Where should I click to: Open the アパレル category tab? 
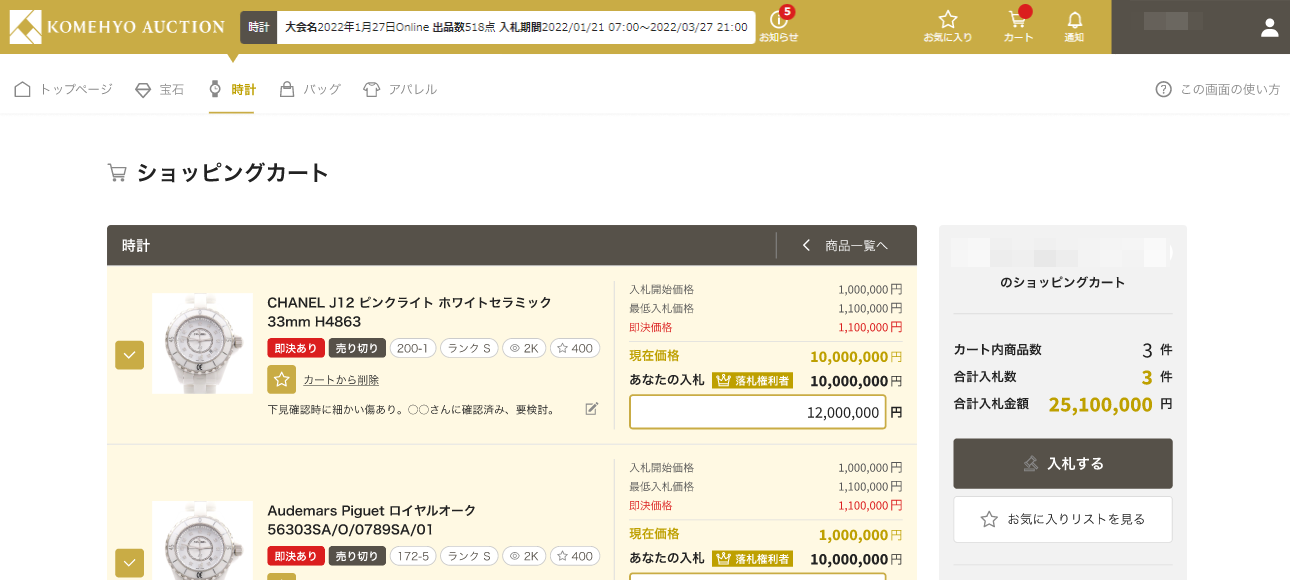click(400, 90)
